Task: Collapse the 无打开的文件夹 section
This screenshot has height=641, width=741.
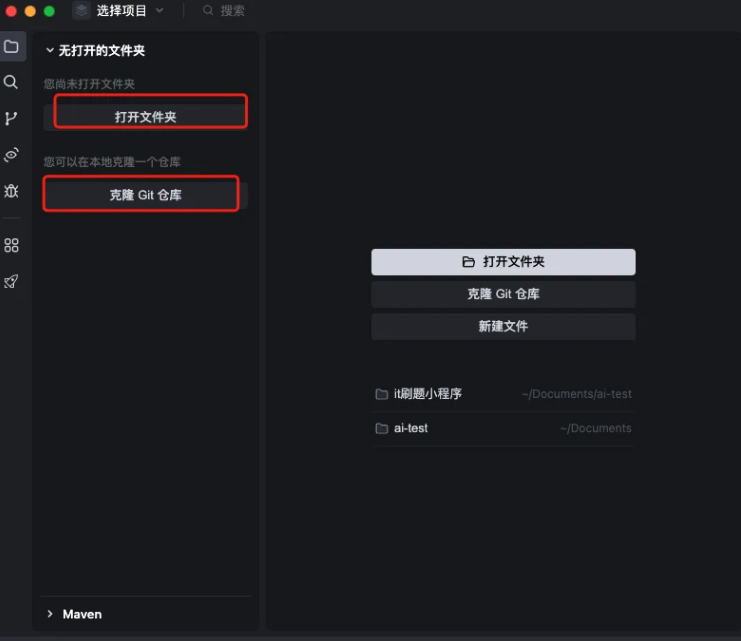Action: click(x=95, y=51)
